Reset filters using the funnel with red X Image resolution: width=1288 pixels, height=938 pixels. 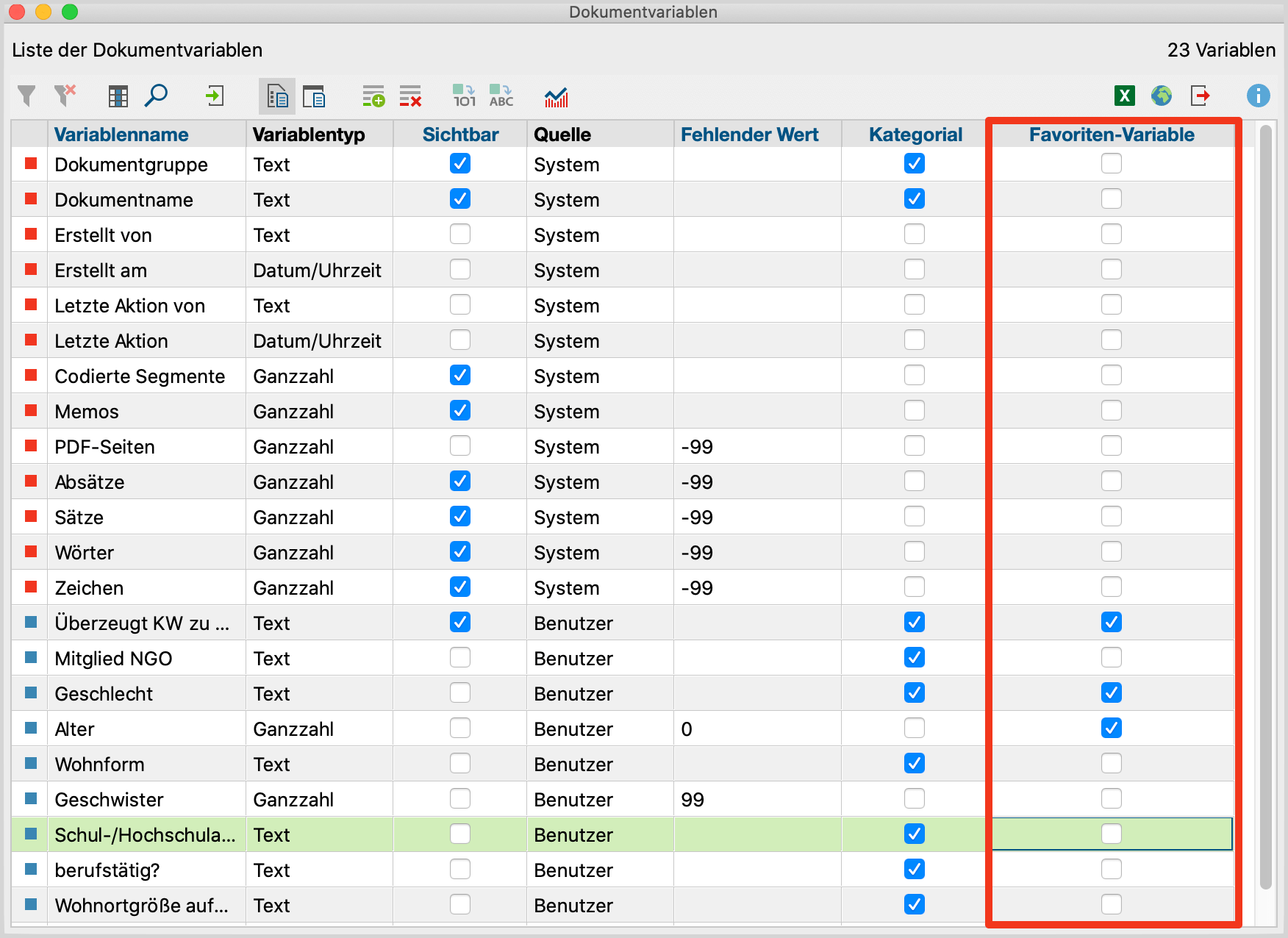(x=65, y=96)
